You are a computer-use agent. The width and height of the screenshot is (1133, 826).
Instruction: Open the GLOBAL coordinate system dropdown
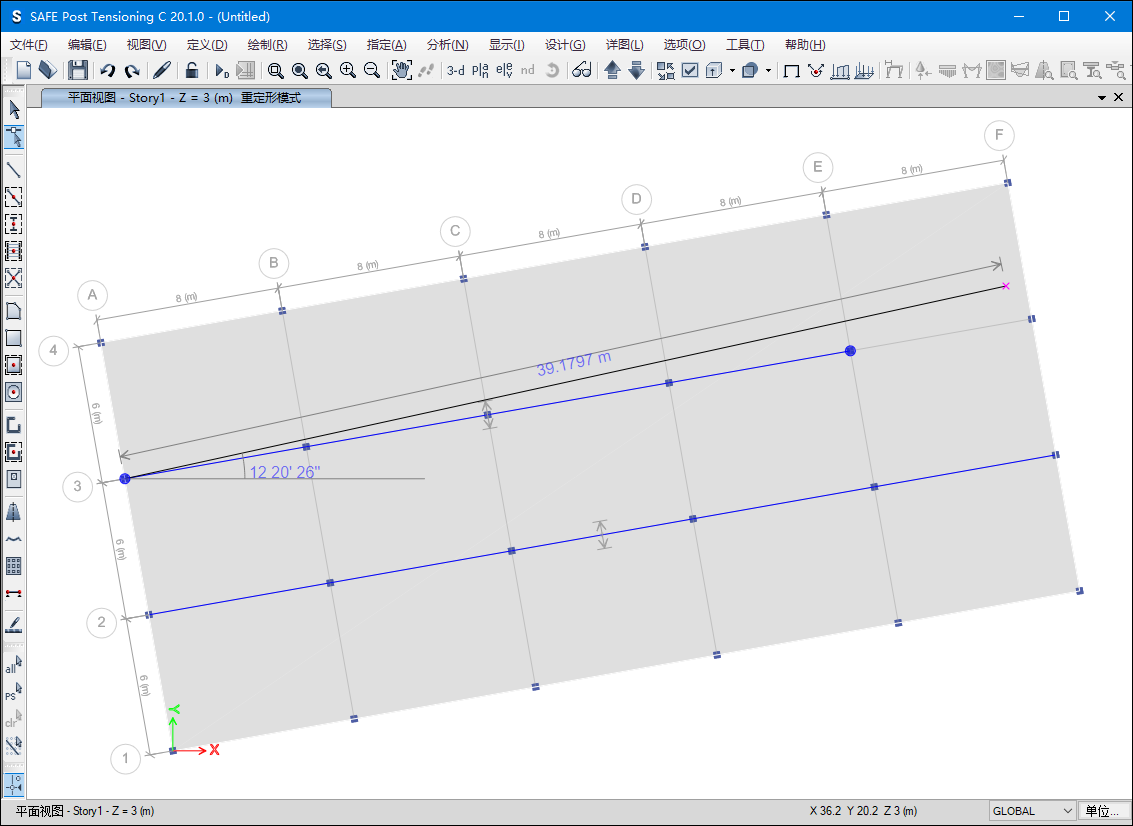[1033, 811]
